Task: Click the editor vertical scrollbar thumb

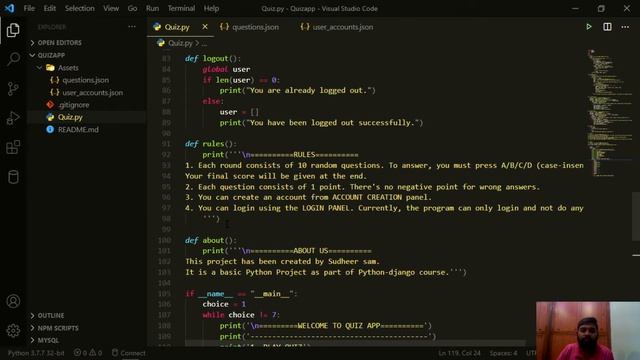Action: point(636,216)
